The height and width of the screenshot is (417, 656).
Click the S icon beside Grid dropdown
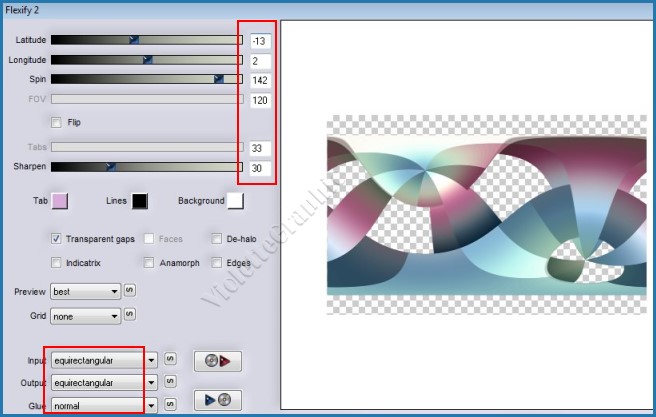tap(129, 316)
